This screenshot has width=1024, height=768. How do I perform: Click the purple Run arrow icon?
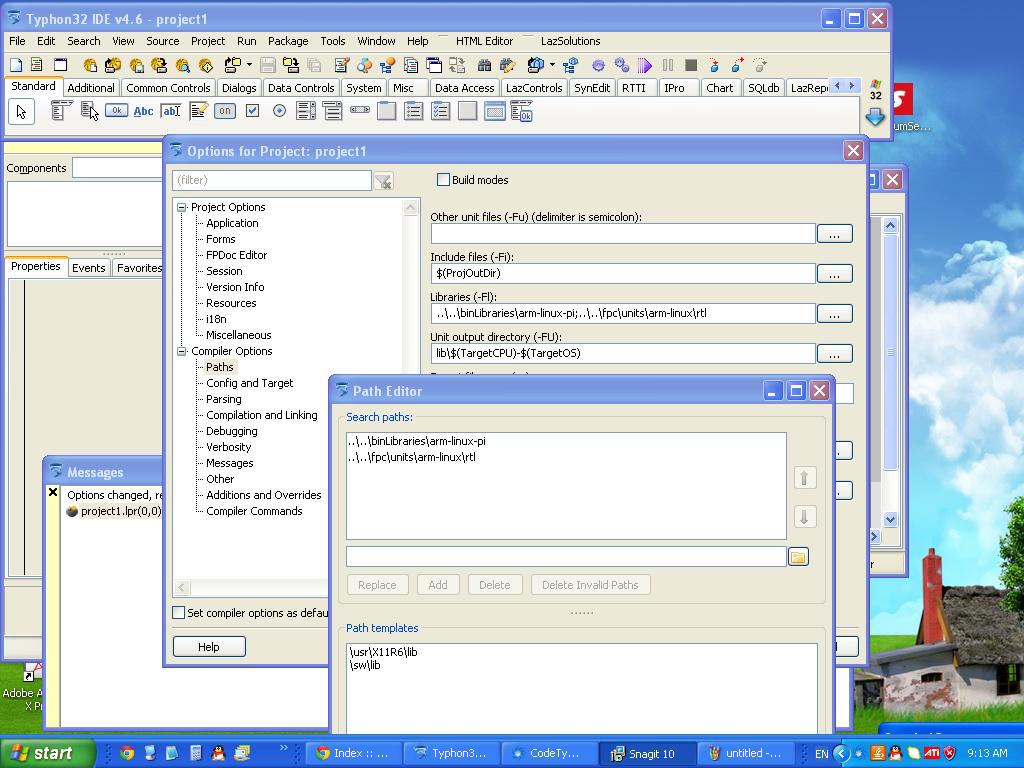(x=645, y=65)
